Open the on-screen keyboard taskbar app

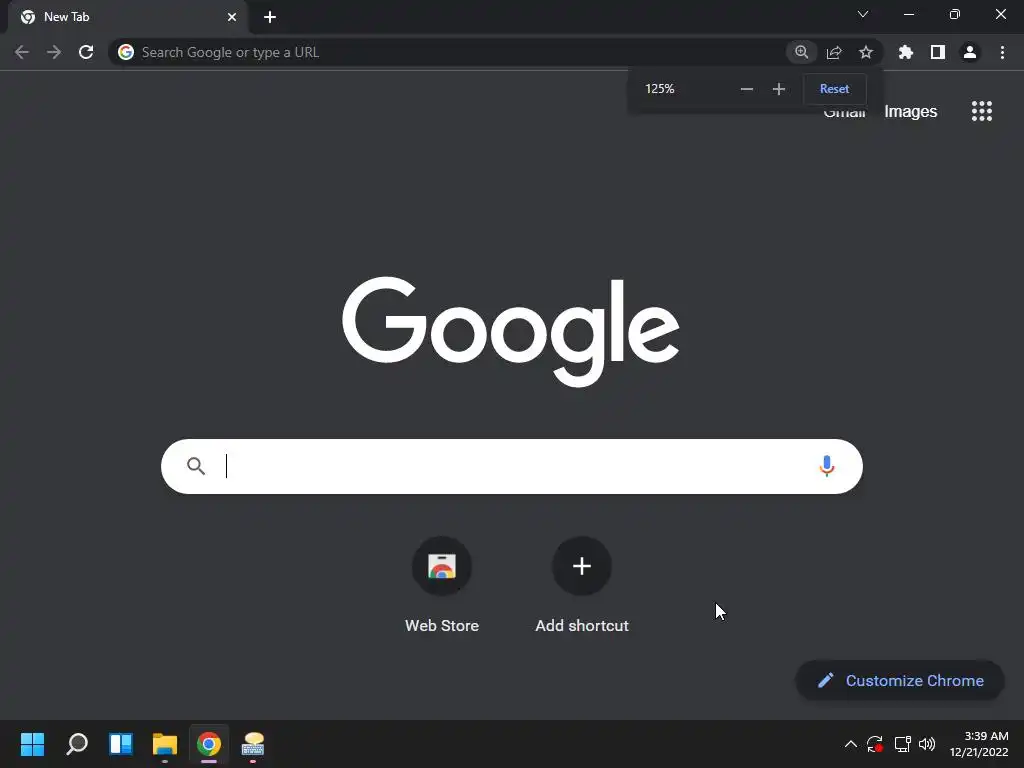[253, 744]
